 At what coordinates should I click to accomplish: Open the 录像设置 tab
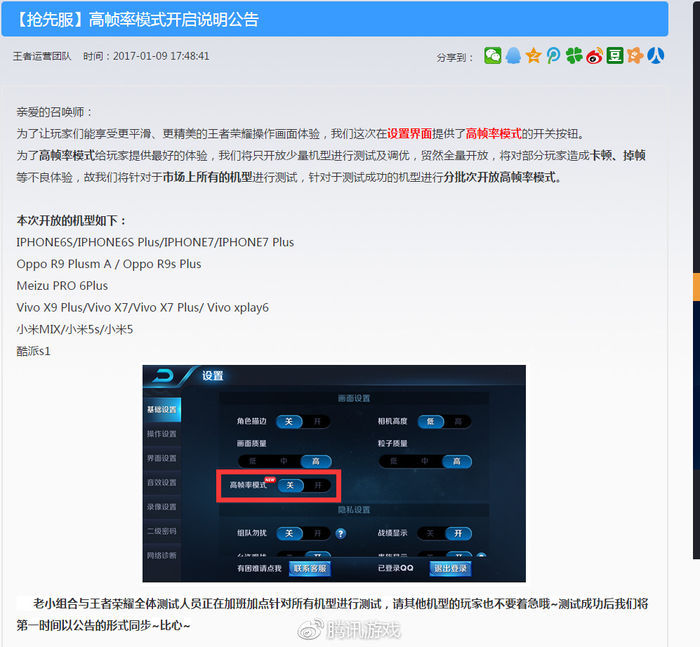coord(162,507)
